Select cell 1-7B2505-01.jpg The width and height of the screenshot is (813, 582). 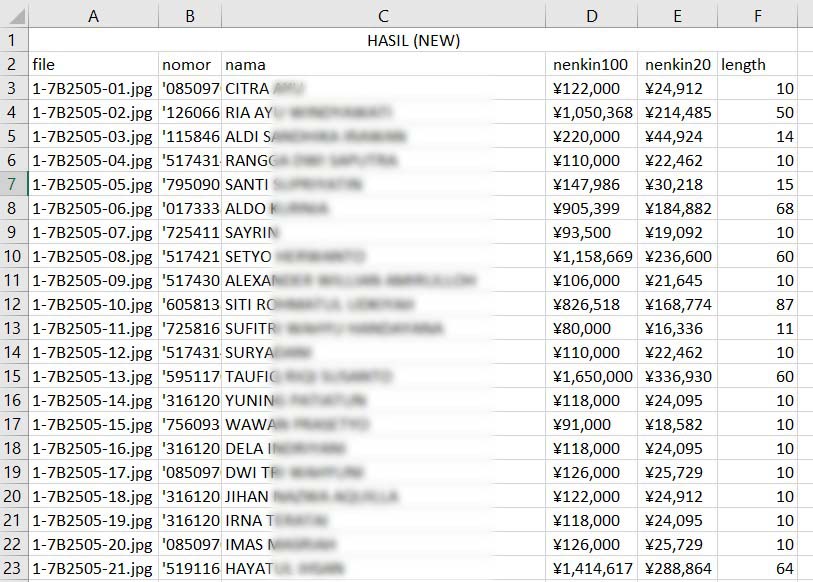pyautogui.click(x=93, y=88)
